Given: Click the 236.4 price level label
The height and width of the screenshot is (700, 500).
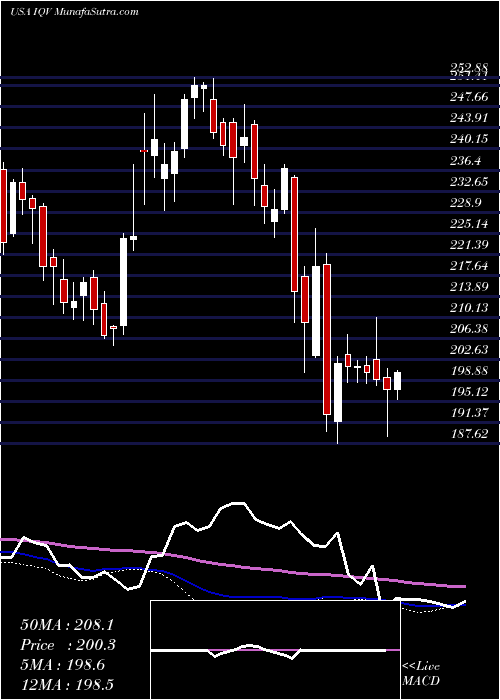Looking at the screenshot, I should tap(466, 160).
